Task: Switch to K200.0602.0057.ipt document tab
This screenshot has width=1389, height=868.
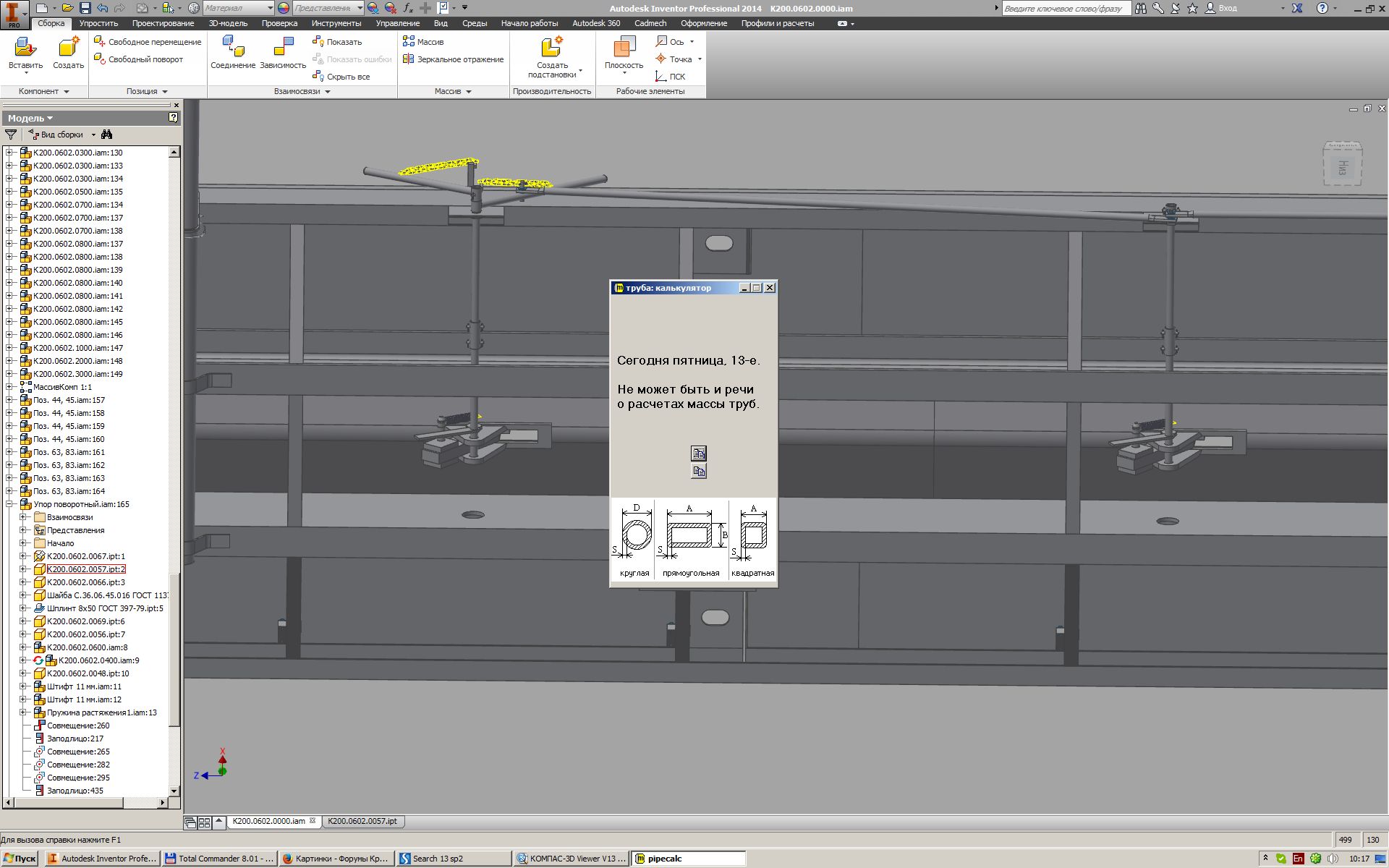Action: 362,821
